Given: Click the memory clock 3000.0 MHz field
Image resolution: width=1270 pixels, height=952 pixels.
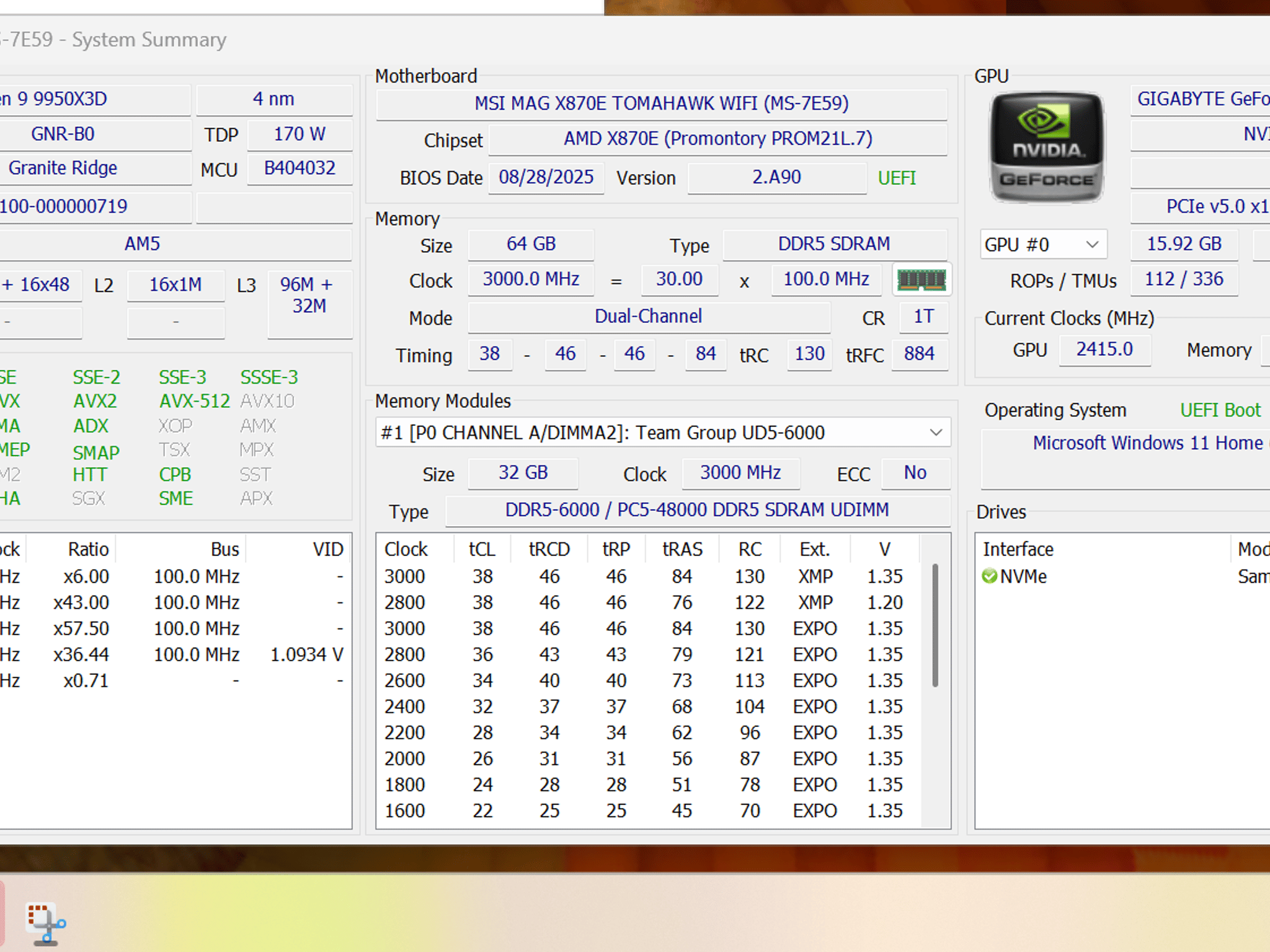Looking at the screenshot, I should click(x=531, y=280).
